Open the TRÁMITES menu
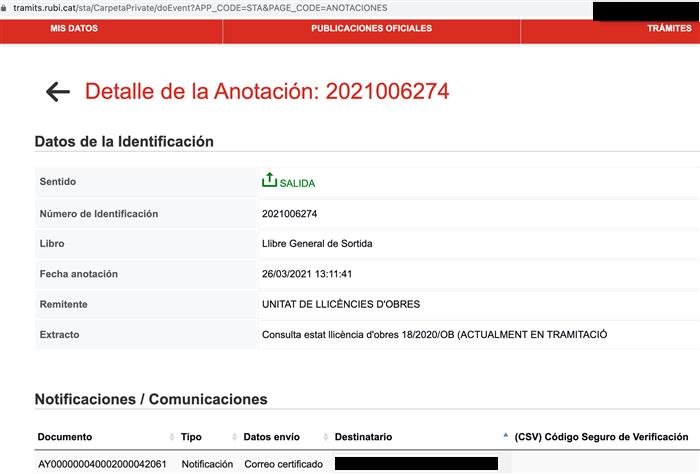Image resolution: width=700 pixels, height=474 pixels. (x=669, y=29)
